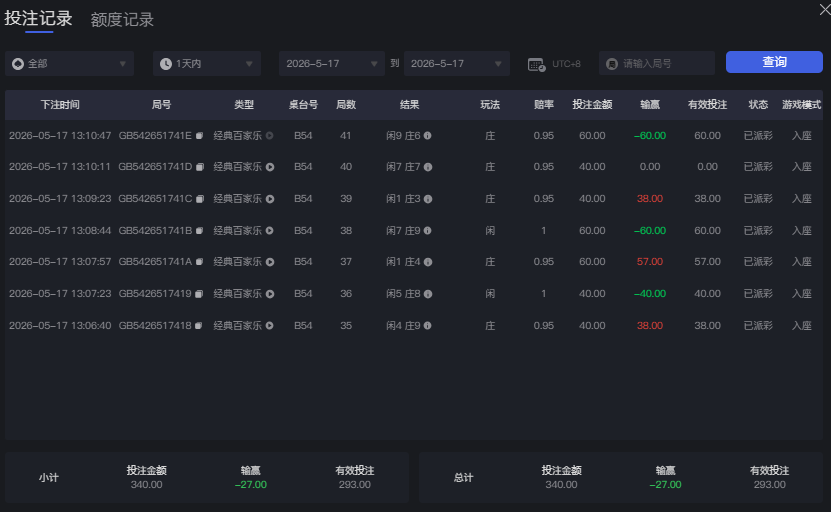Click the 桌台号 column header
Screen dimensions: 831x512
point(303,105)
